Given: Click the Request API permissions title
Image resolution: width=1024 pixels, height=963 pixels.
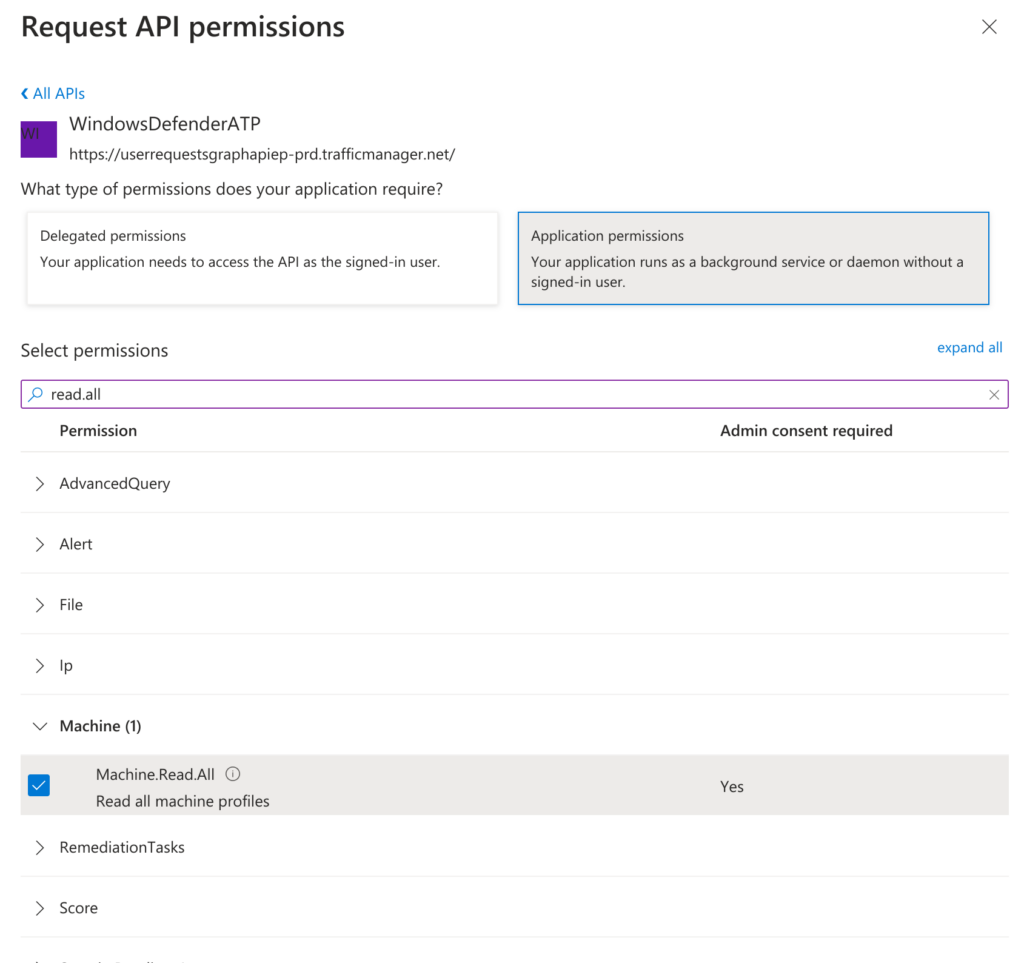Looking at the screenshot, I should [x=183, y=27].
